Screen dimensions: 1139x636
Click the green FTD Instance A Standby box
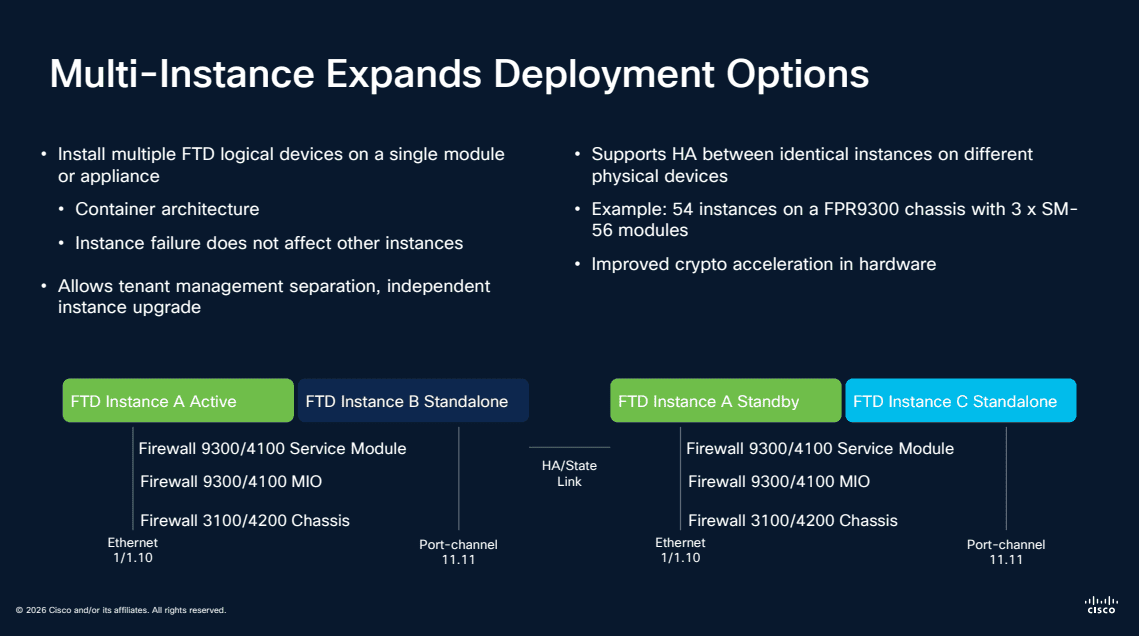pyautogui.click(x=725, y=400)
